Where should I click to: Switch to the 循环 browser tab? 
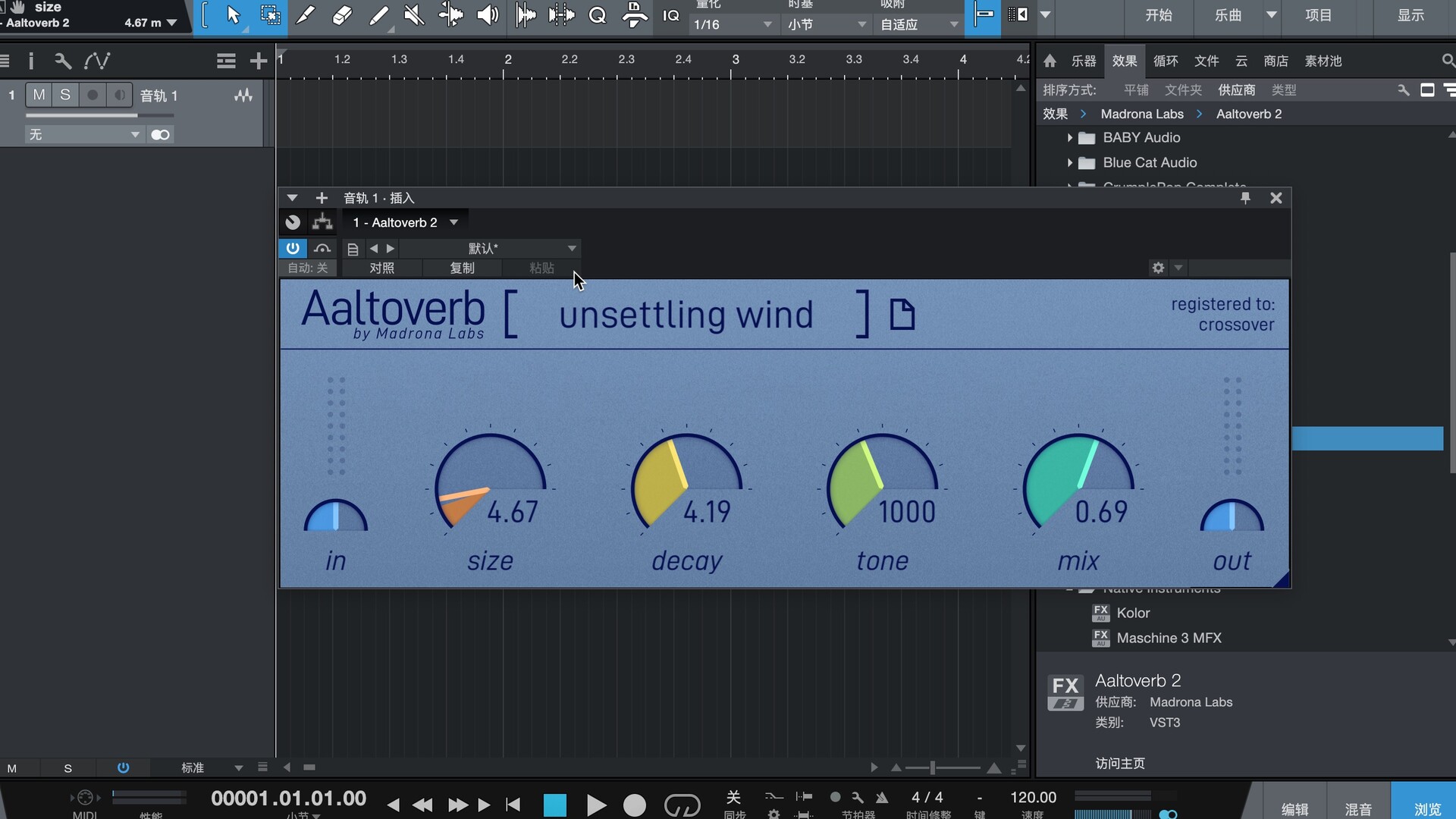pyautogui.click(x=1166, y=61)
